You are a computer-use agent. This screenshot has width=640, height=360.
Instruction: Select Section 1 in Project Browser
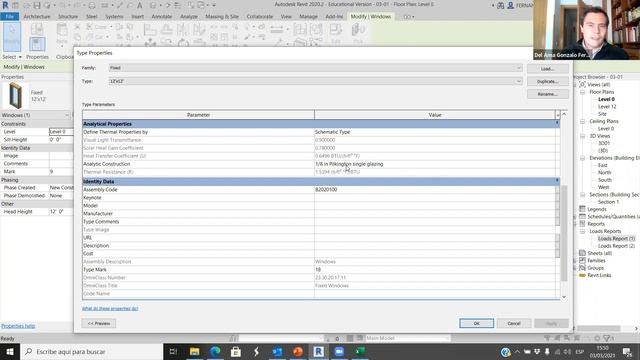click(608, 202)
